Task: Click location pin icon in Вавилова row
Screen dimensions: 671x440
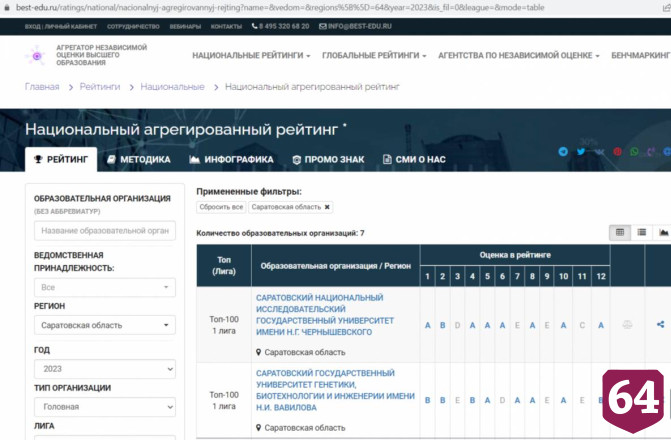Action: coord(258,428)
